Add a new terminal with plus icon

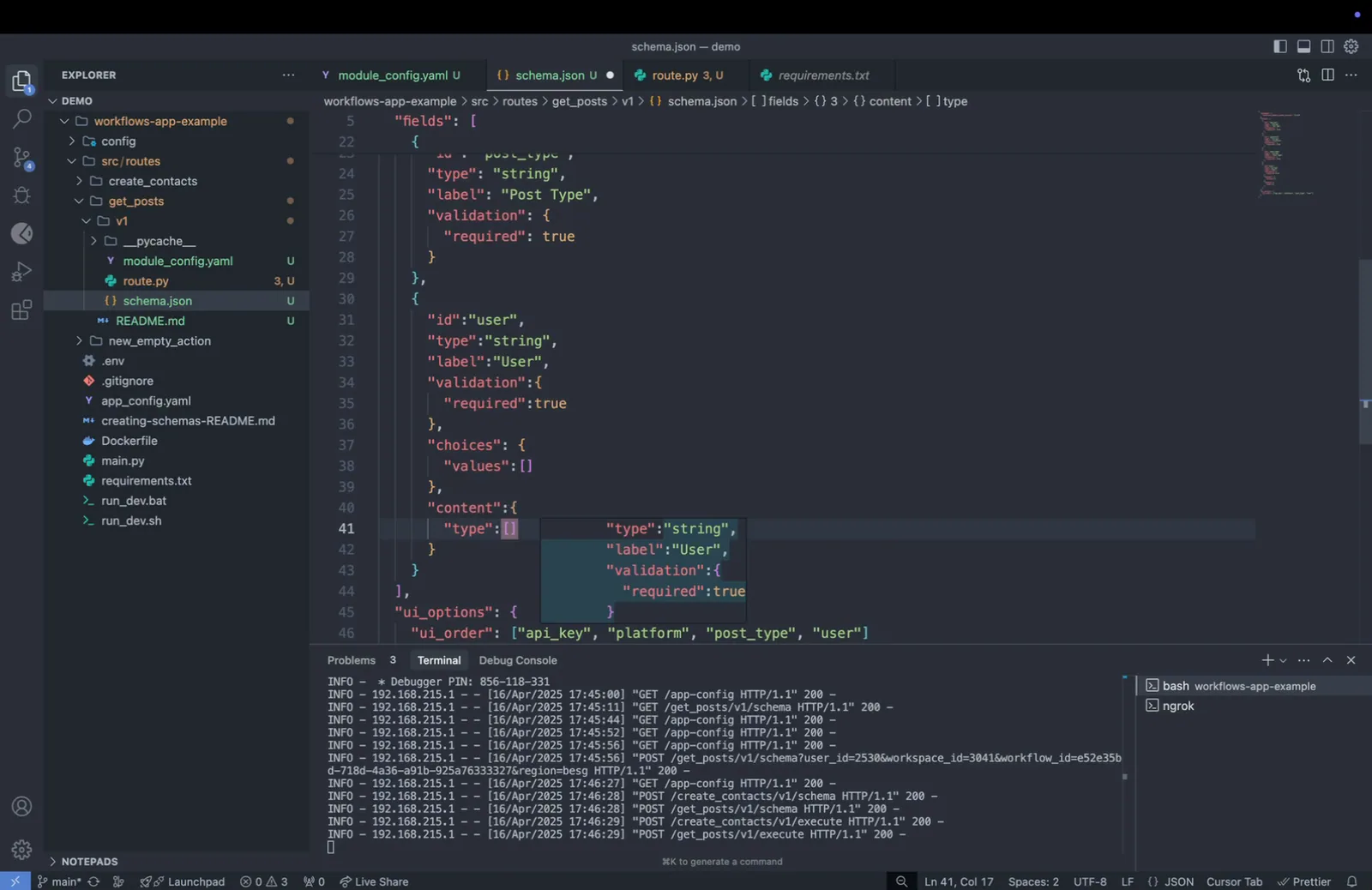pos(1267,660)
